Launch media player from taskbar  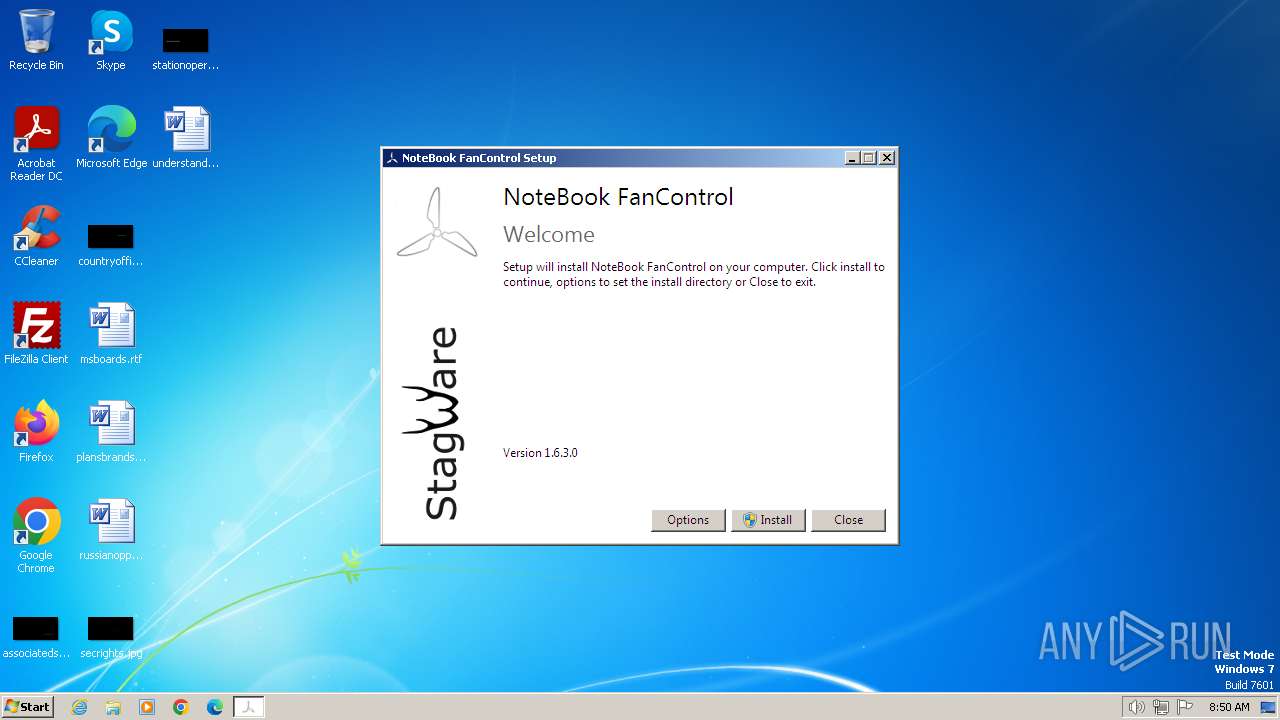(147, 707)
